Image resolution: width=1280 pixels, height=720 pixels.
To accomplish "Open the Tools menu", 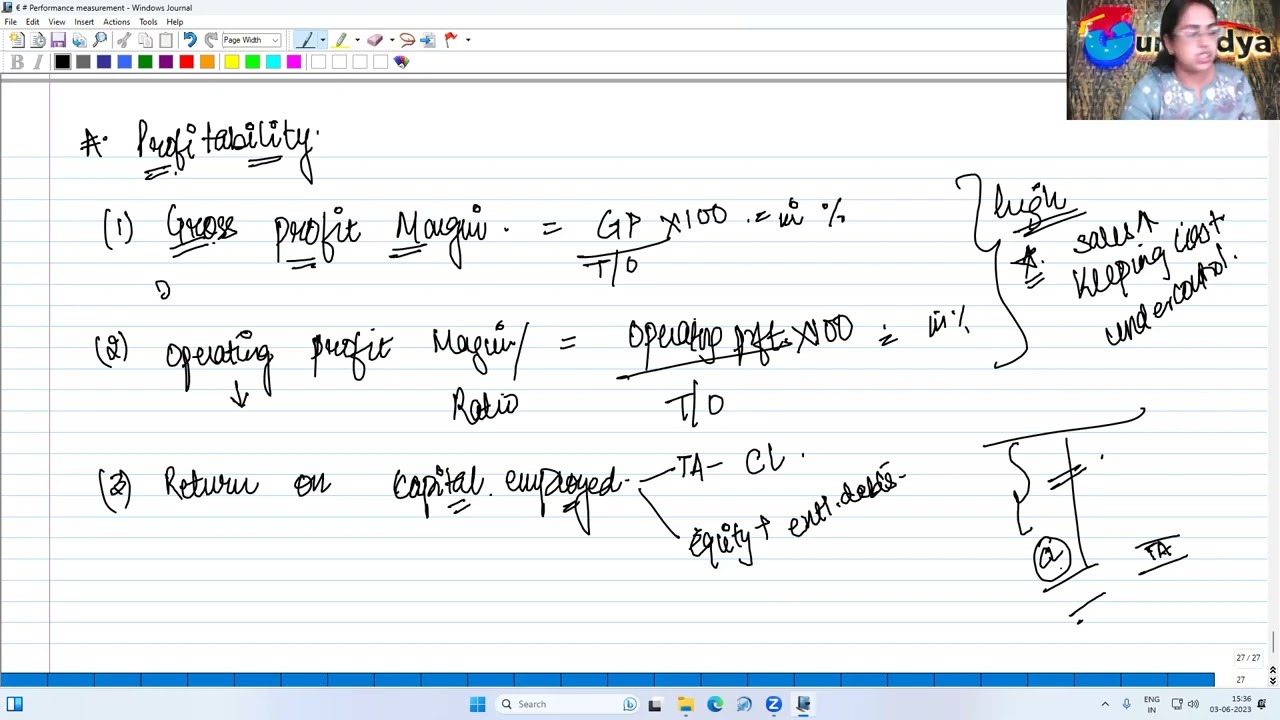I will click(x=148, y=22).
